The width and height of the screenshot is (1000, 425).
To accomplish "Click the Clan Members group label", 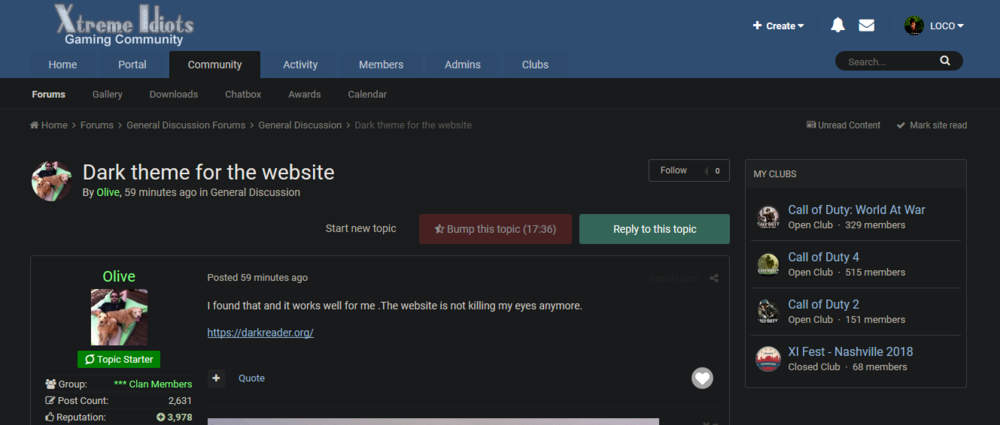I will pyautogui.click(x=152, y=384).
